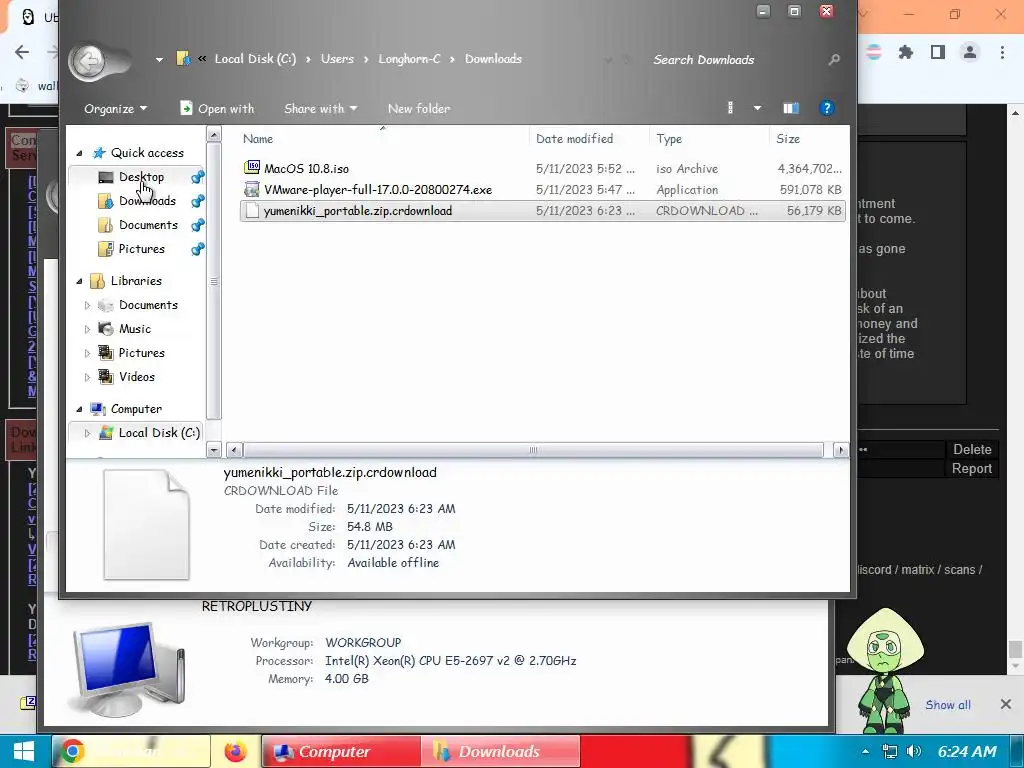1024x768 pixels.
Task: Click the Windows Start button
Action: coord(24,751)
